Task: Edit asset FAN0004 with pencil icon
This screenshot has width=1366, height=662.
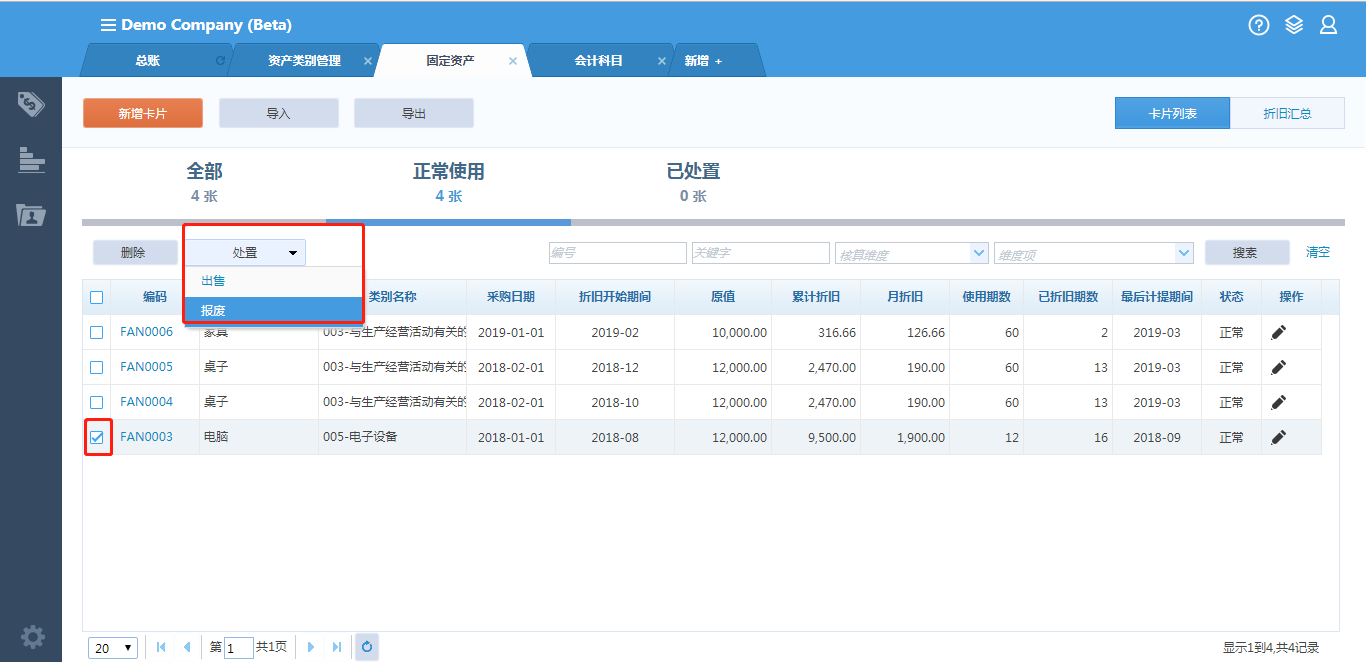Action: pyautogui.click(x=1278, y=402)
